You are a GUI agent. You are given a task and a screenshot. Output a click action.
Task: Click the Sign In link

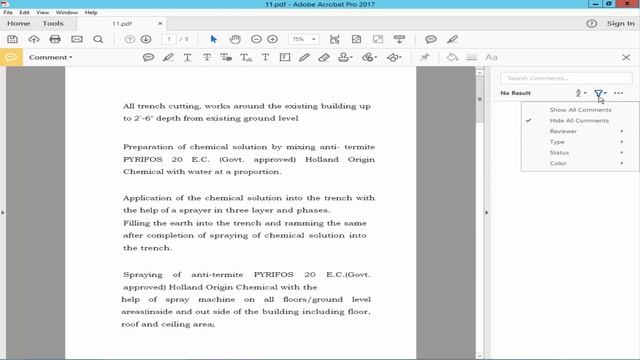(620, 24)
